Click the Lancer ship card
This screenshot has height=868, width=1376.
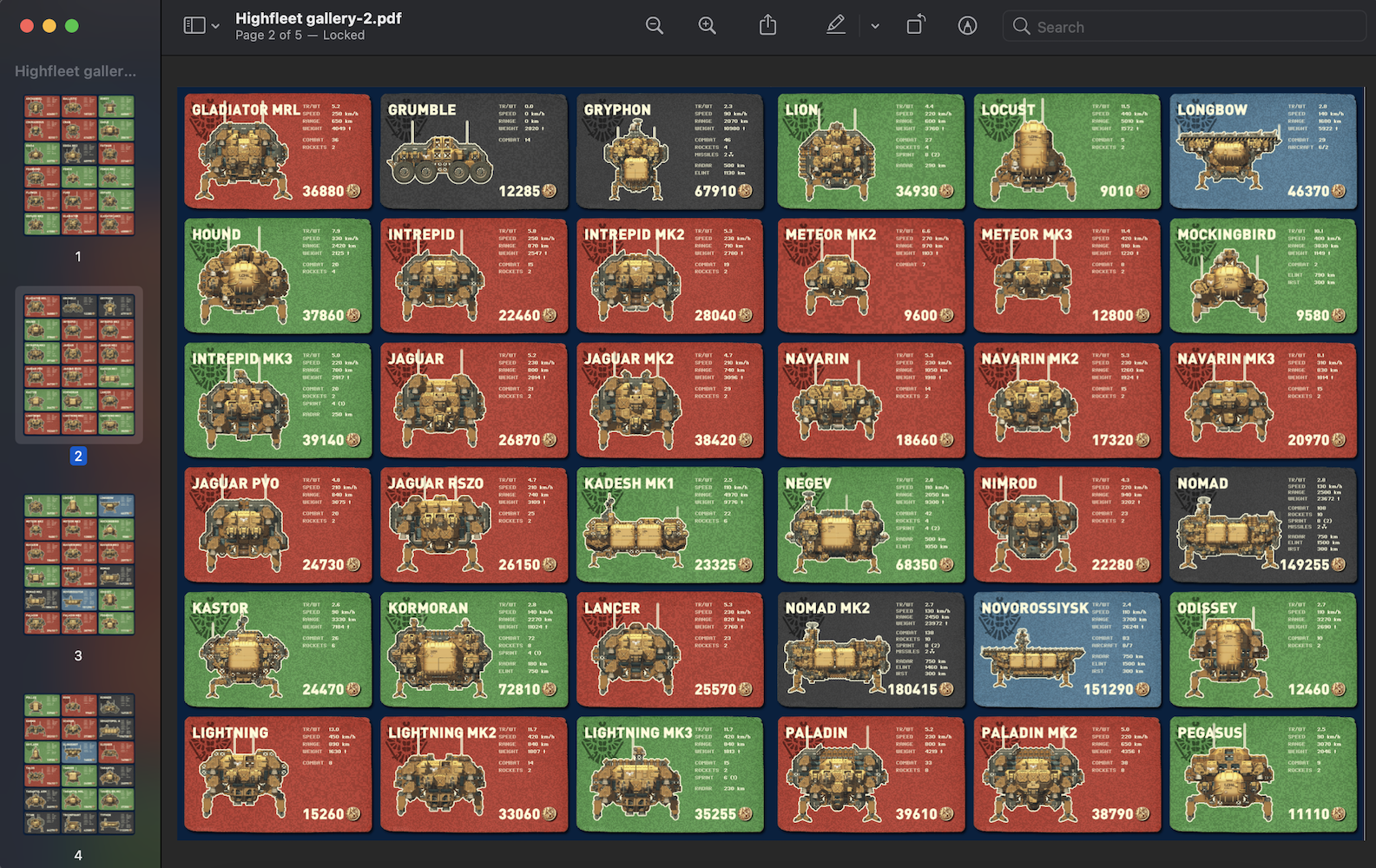tap(670, 650)
